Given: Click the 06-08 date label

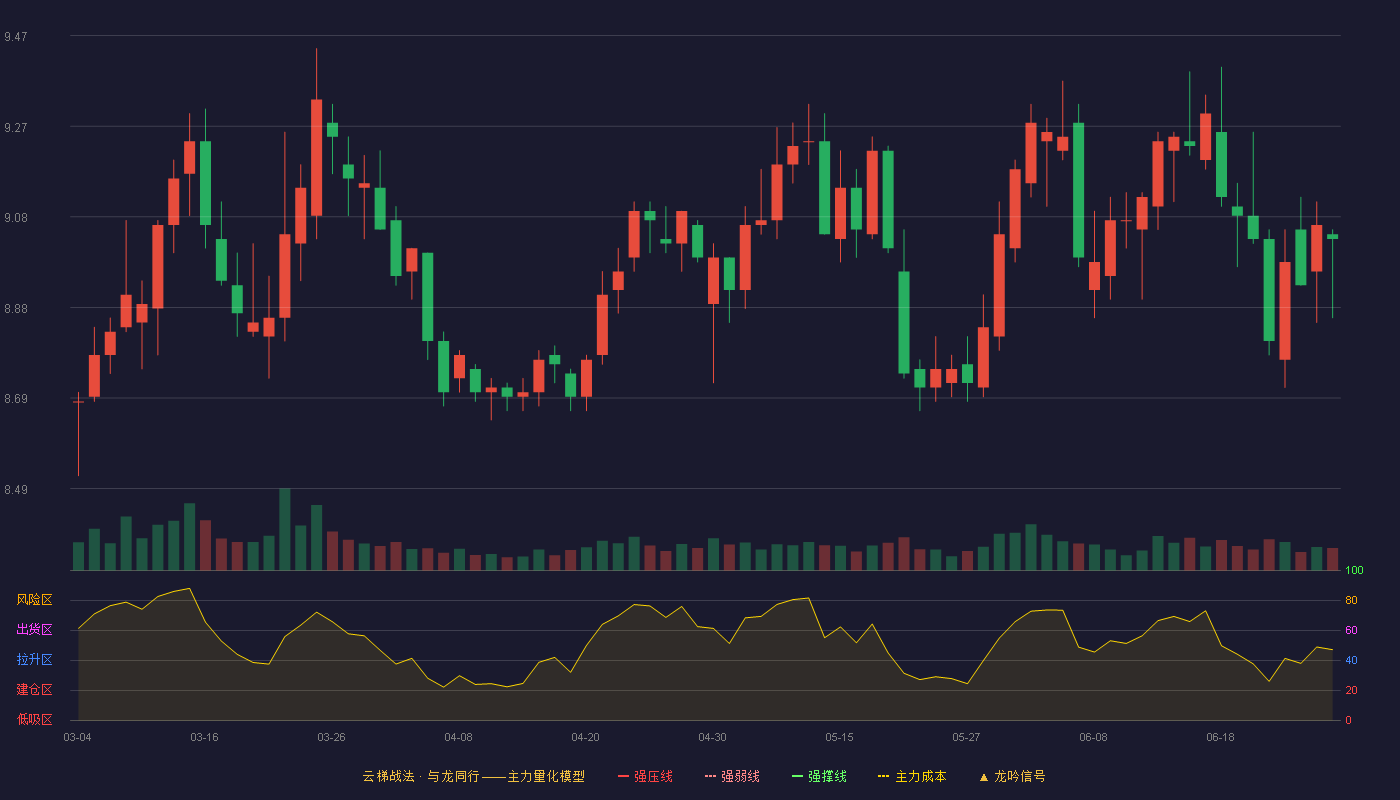Looking at the screenshot, I should (1093, 737).
